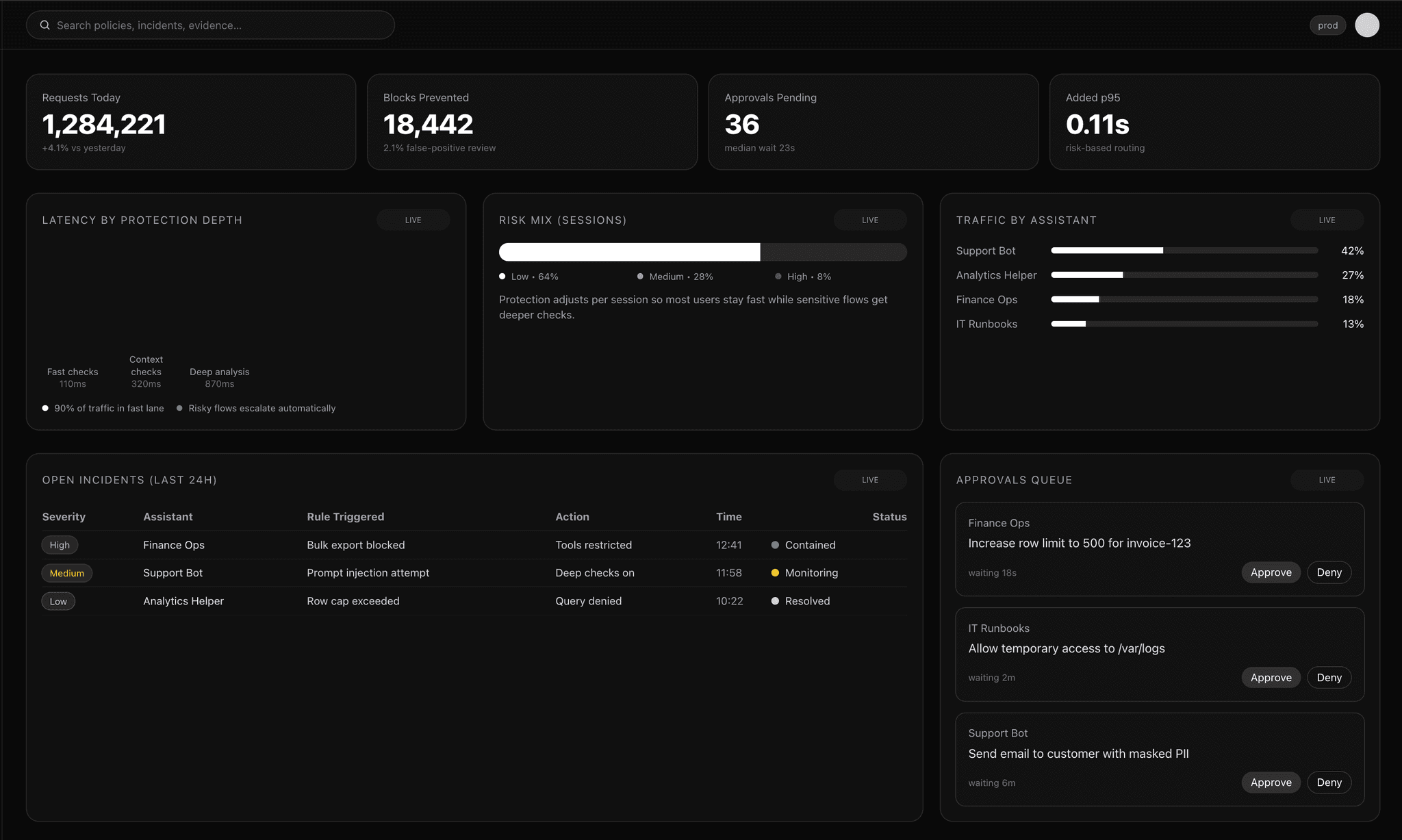Click the Risk Mix sessions progress bar

pos(703,252)
